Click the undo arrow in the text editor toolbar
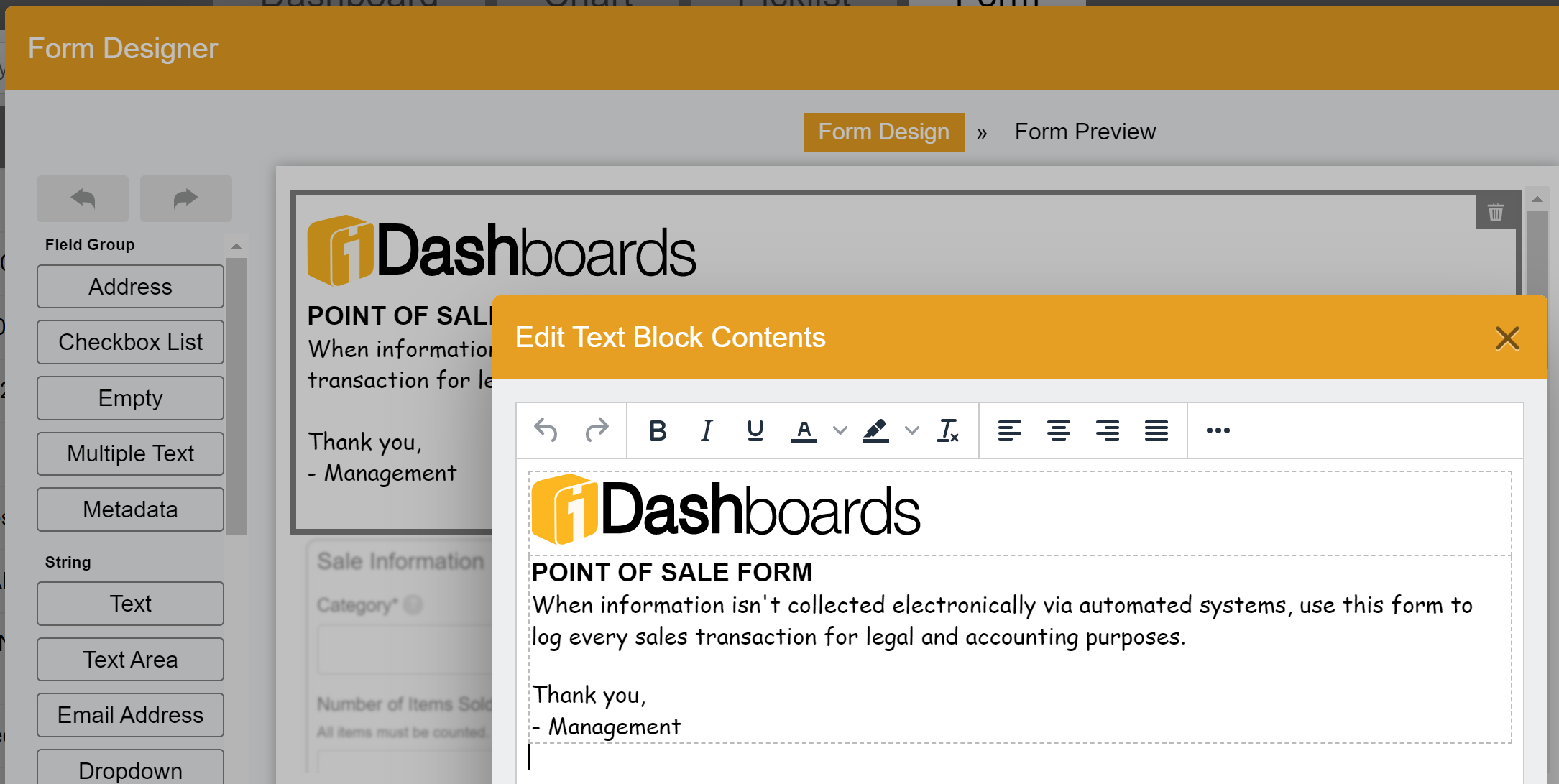 pyautogui.click(x=546, y=430)
